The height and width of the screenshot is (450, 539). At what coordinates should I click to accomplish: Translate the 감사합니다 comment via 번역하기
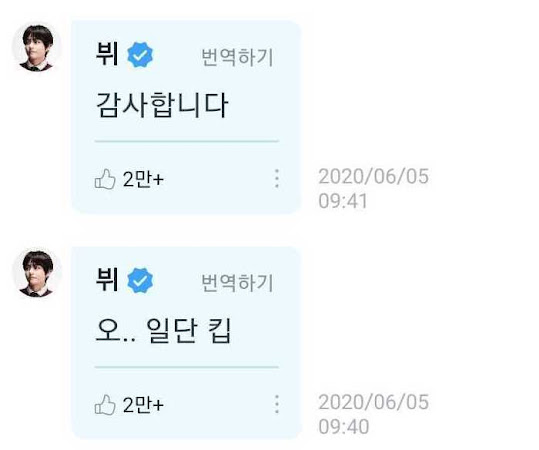[x=237, y=57]
